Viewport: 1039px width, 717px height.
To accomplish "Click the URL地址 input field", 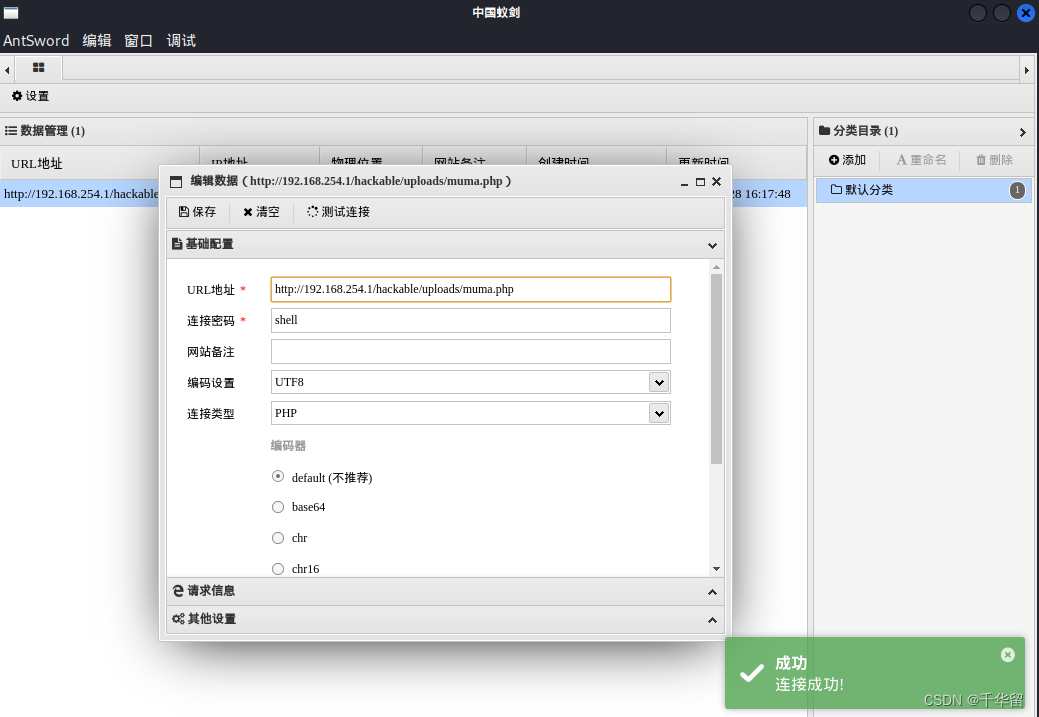I will point(470,290).
